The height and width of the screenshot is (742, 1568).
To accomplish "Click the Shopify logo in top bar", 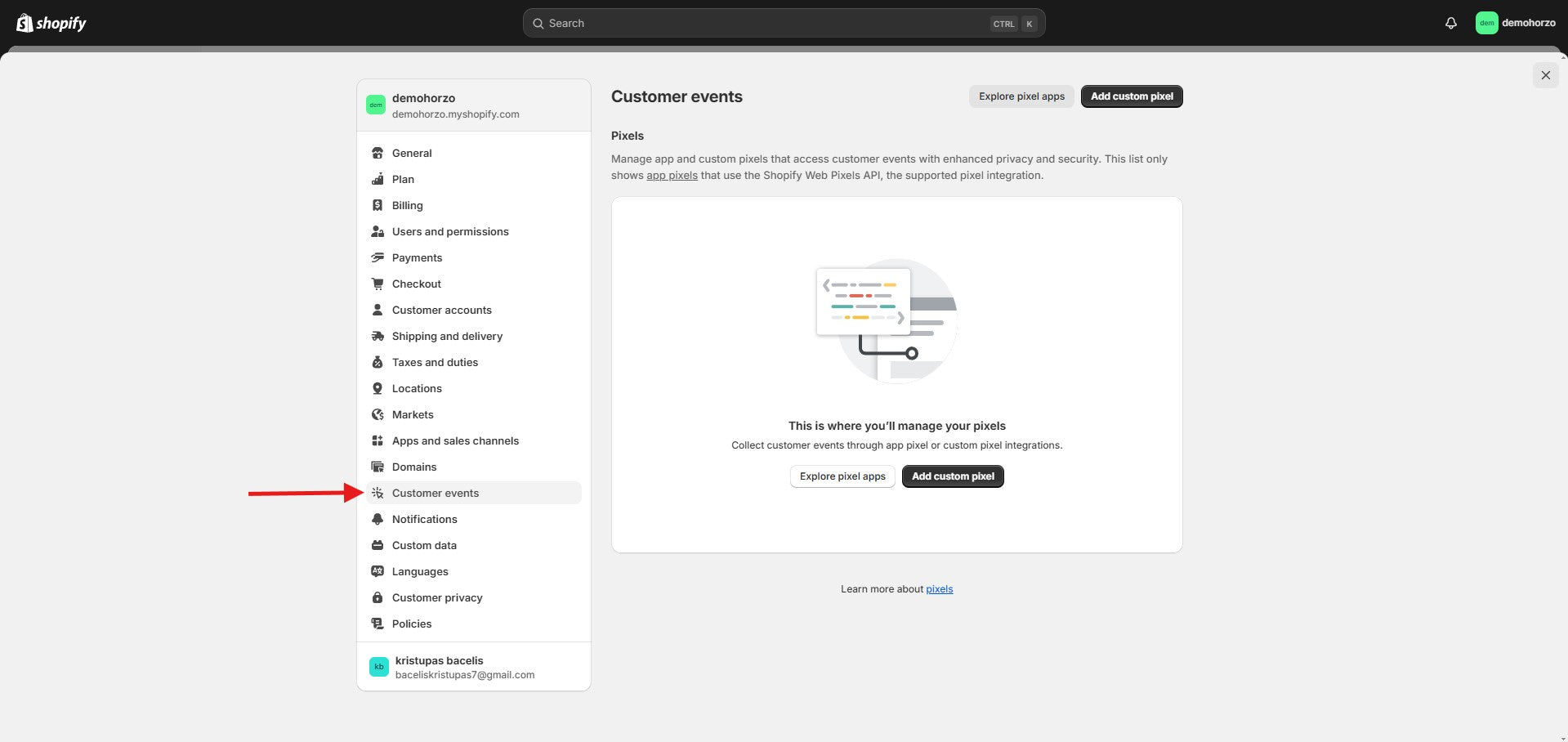I will tap(51, 23).
